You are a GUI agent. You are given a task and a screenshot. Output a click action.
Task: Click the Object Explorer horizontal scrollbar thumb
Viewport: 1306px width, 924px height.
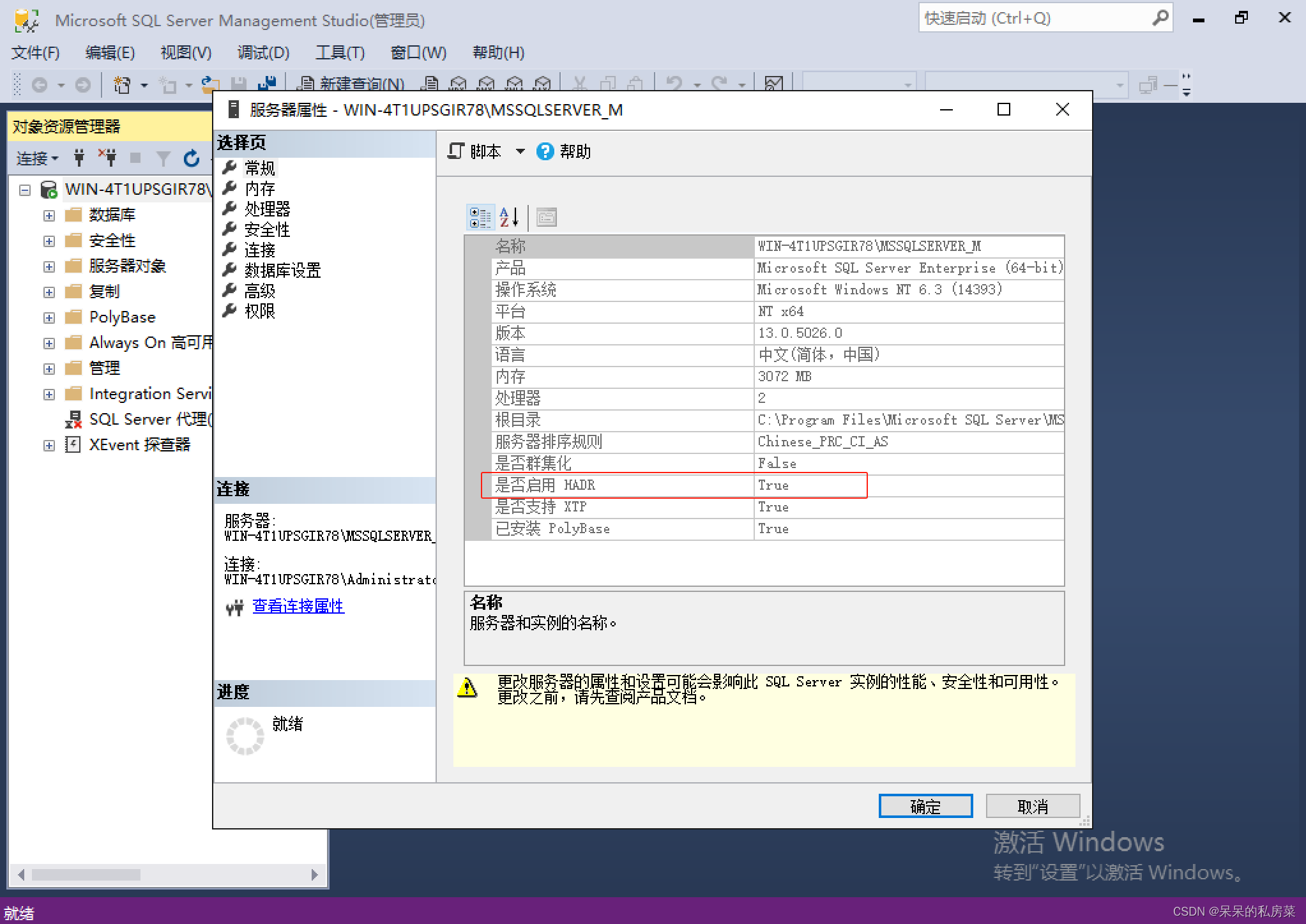pyautogui.click(x=86, y=875)
